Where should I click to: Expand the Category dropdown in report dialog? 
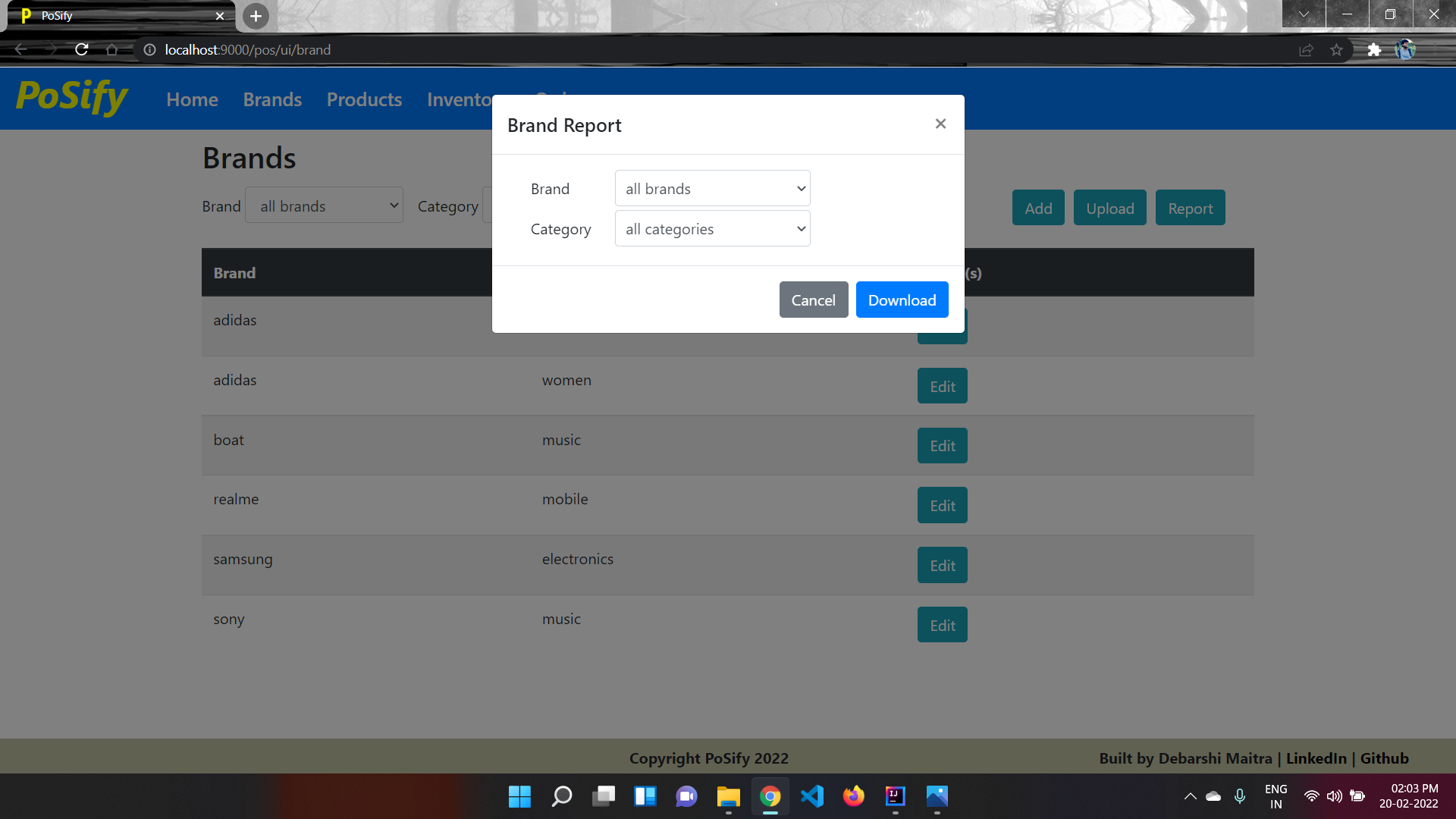712,229
